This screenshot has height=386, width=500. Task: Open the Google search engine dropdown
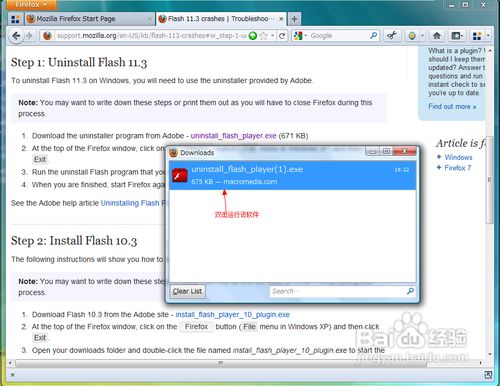(300, 36)
